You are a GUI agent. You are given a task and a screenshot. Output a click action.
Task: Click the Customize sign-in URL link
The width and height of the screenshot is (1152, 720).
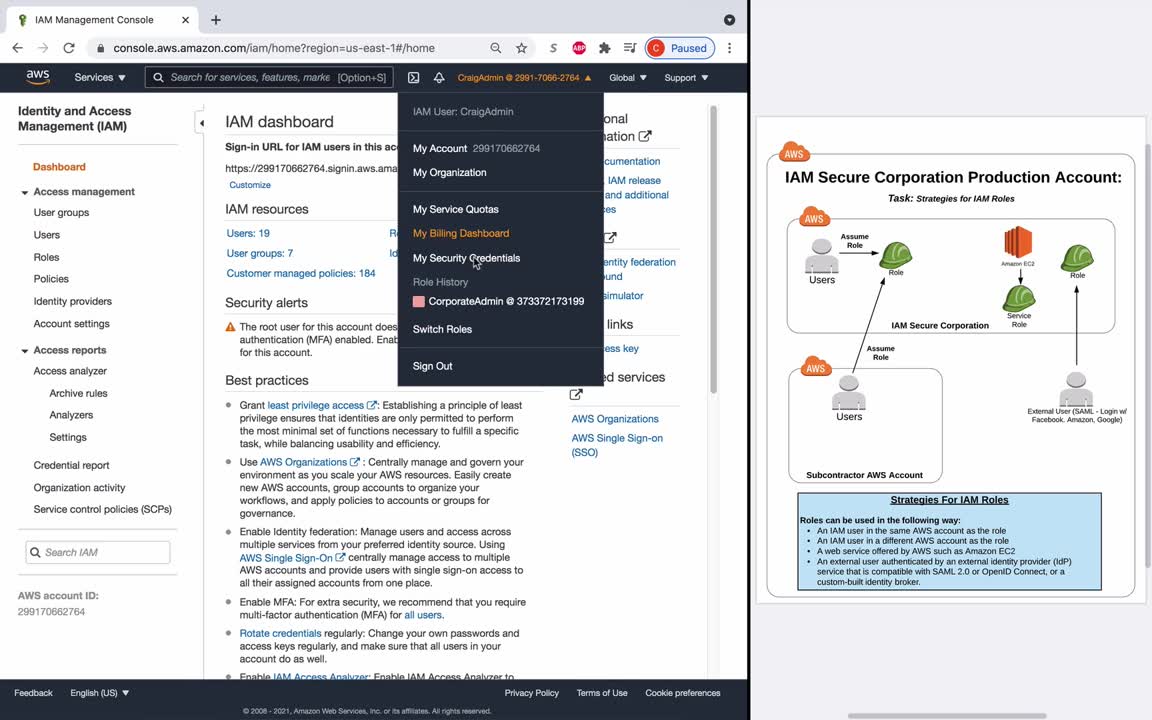tap(250, 185)
